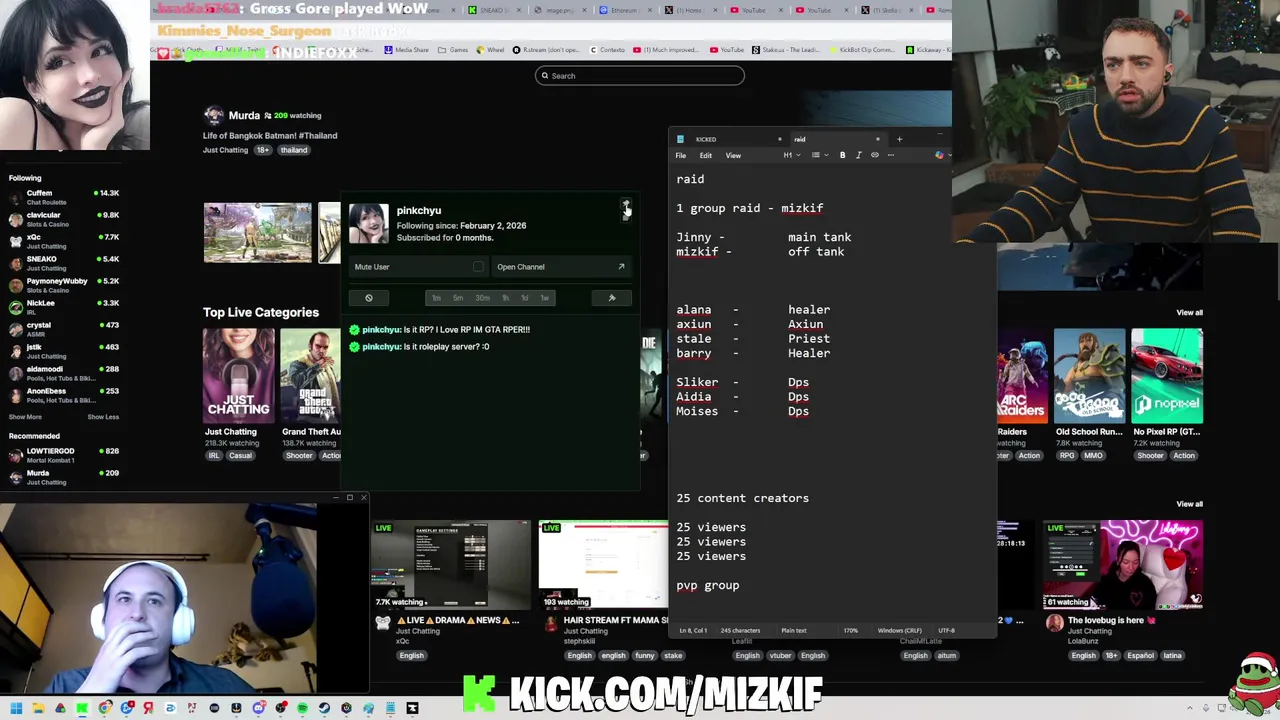Image resolution: width=1280 pixels, height=720 pixels.
Task: Open the Capcut-like black taskbar icon at far right
Action: tap(412, 708)
